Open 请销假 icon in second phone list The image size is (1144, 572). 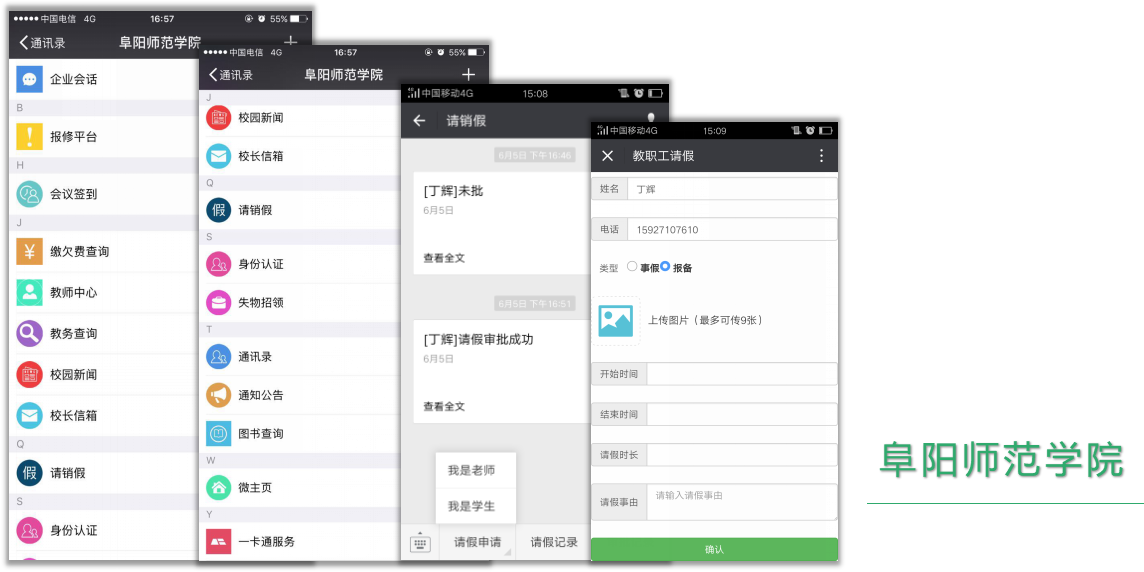point(218,210)
